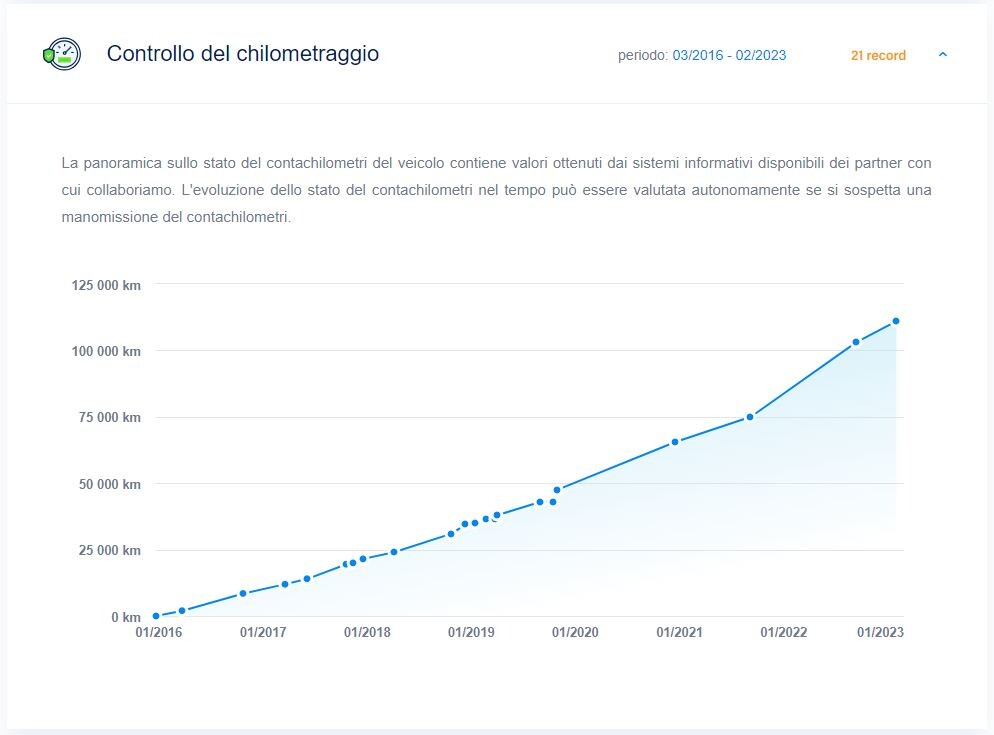This screenshot has width=994, height=735.
Task: Select the first data point at 0 km
Action: 156,616
